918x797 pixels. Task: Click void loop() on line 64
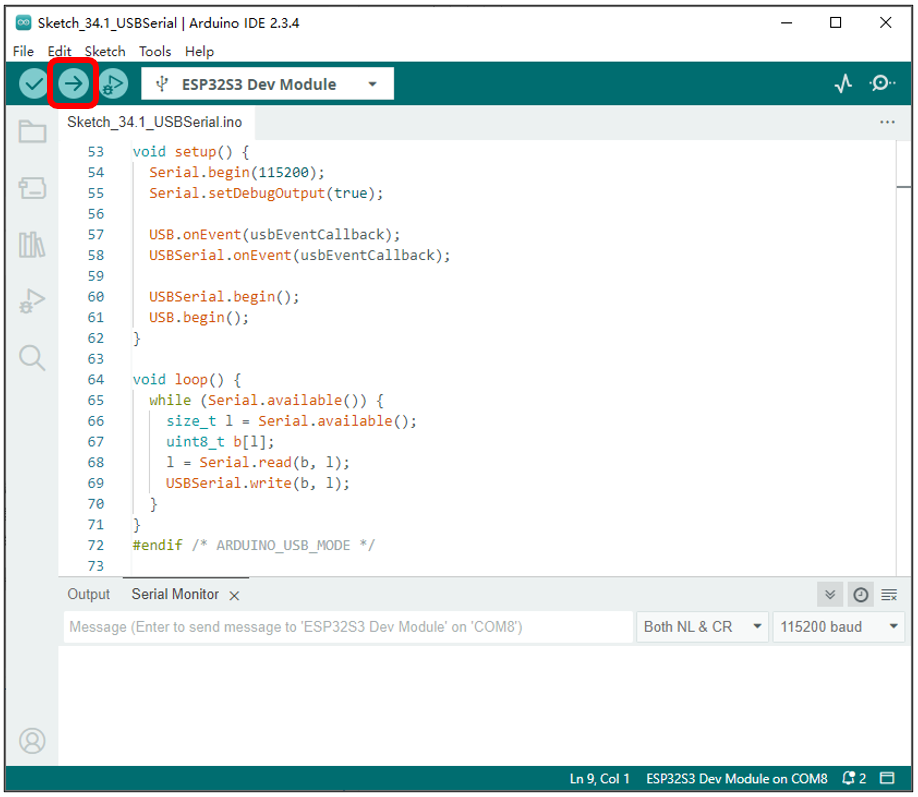tap(187, 379)
